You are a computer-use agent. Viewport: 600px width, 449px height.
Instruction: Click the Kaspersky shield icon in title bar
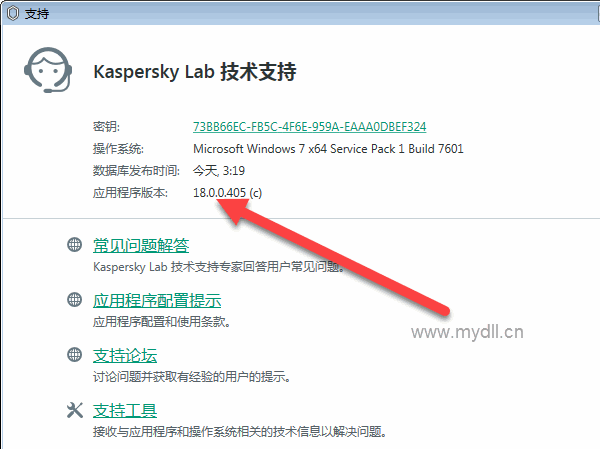click(13, 13)
